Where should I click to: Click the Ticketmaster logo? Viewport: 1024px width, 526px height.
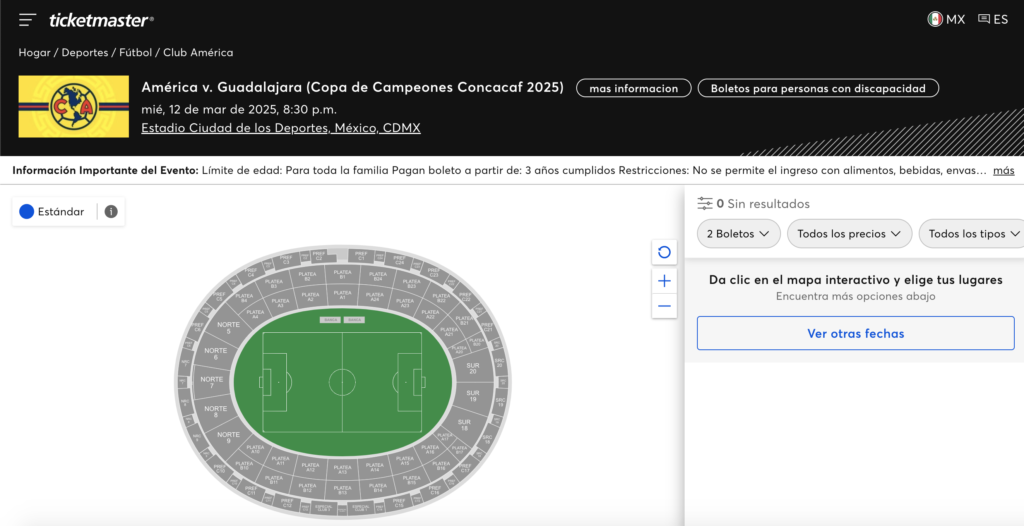pos(101,20)
